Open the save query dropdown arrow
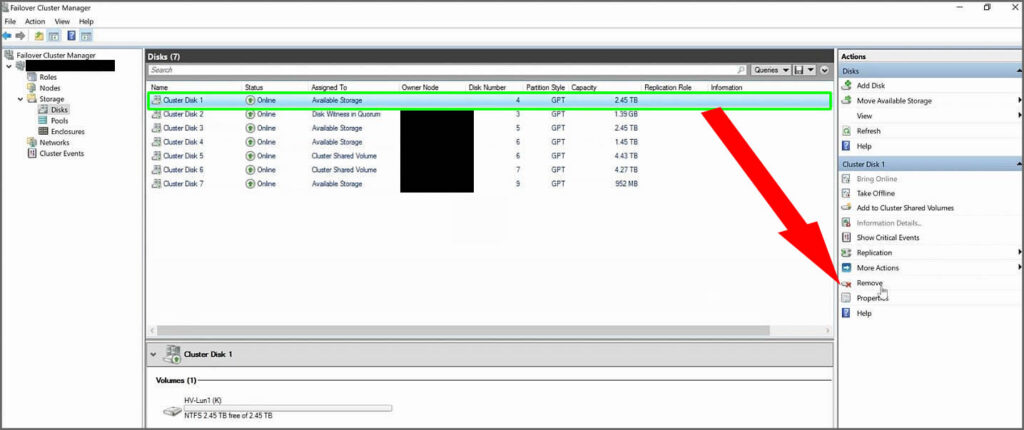Viewport: 1024px width, 430px height. (810, 70)
